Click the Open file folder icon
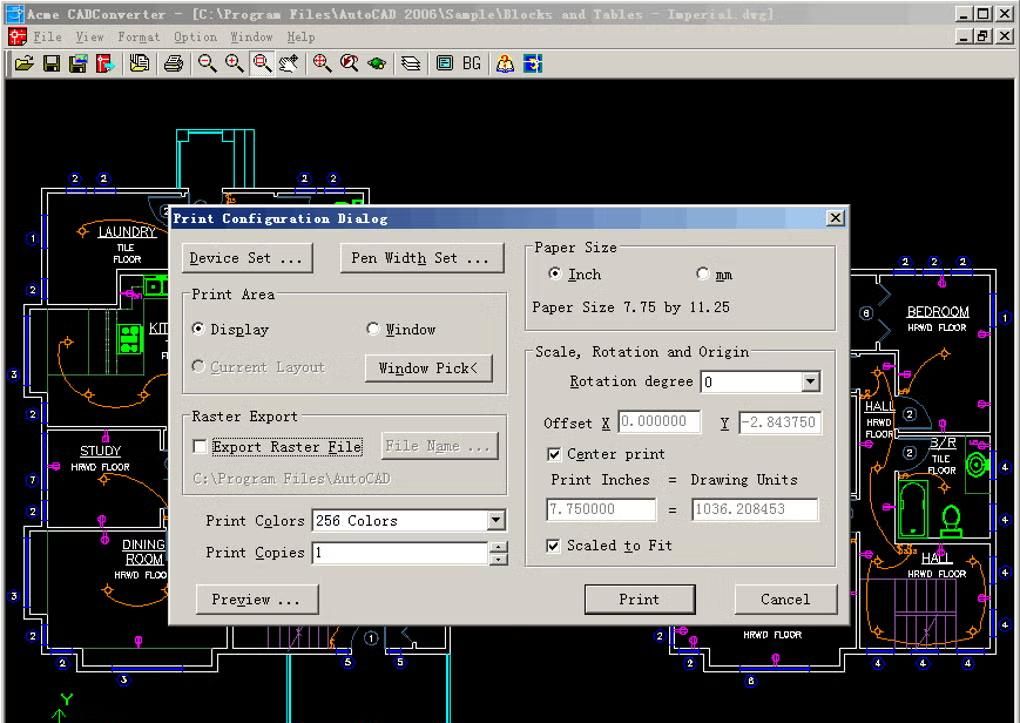Viewport: 1020px width, 723px height. [x=23, y=64]
